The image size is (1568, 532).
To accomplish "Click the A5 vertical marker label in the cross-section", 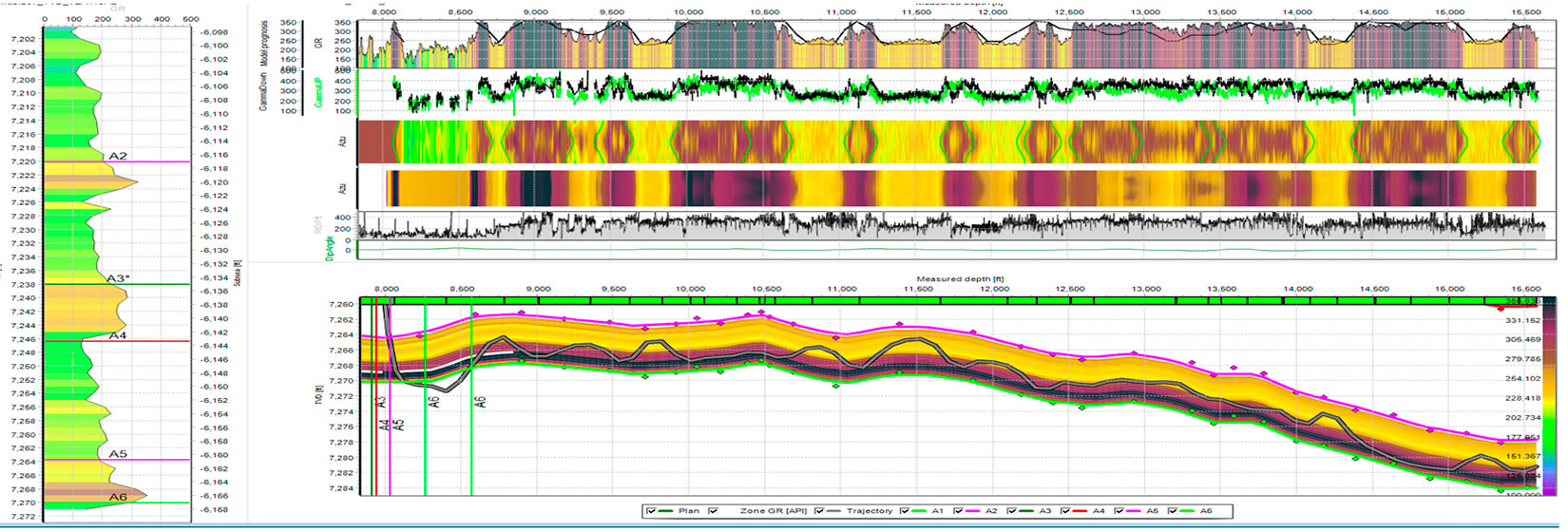I will [399, 425].
